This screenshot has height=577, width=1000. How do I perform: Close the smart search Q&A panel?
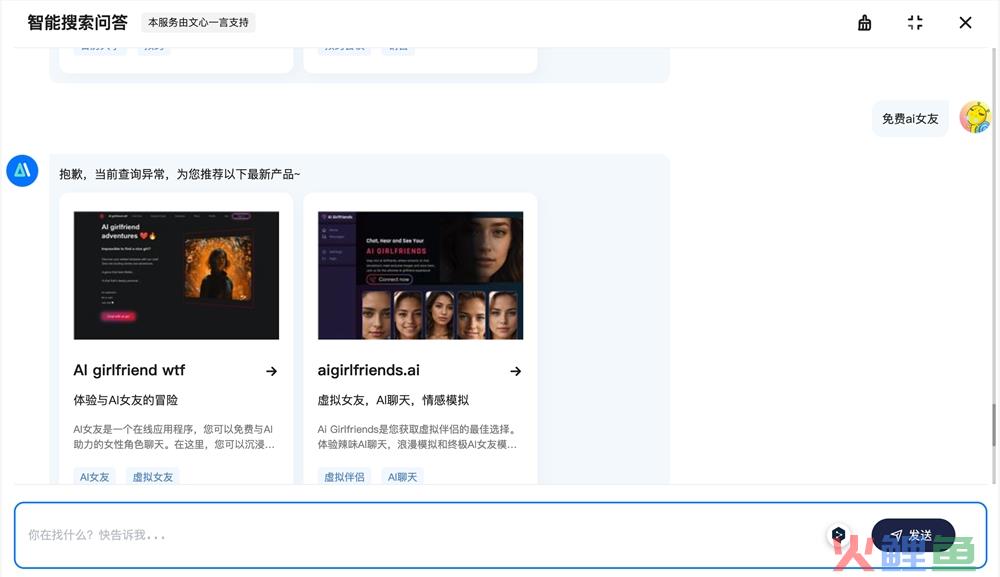965,23
